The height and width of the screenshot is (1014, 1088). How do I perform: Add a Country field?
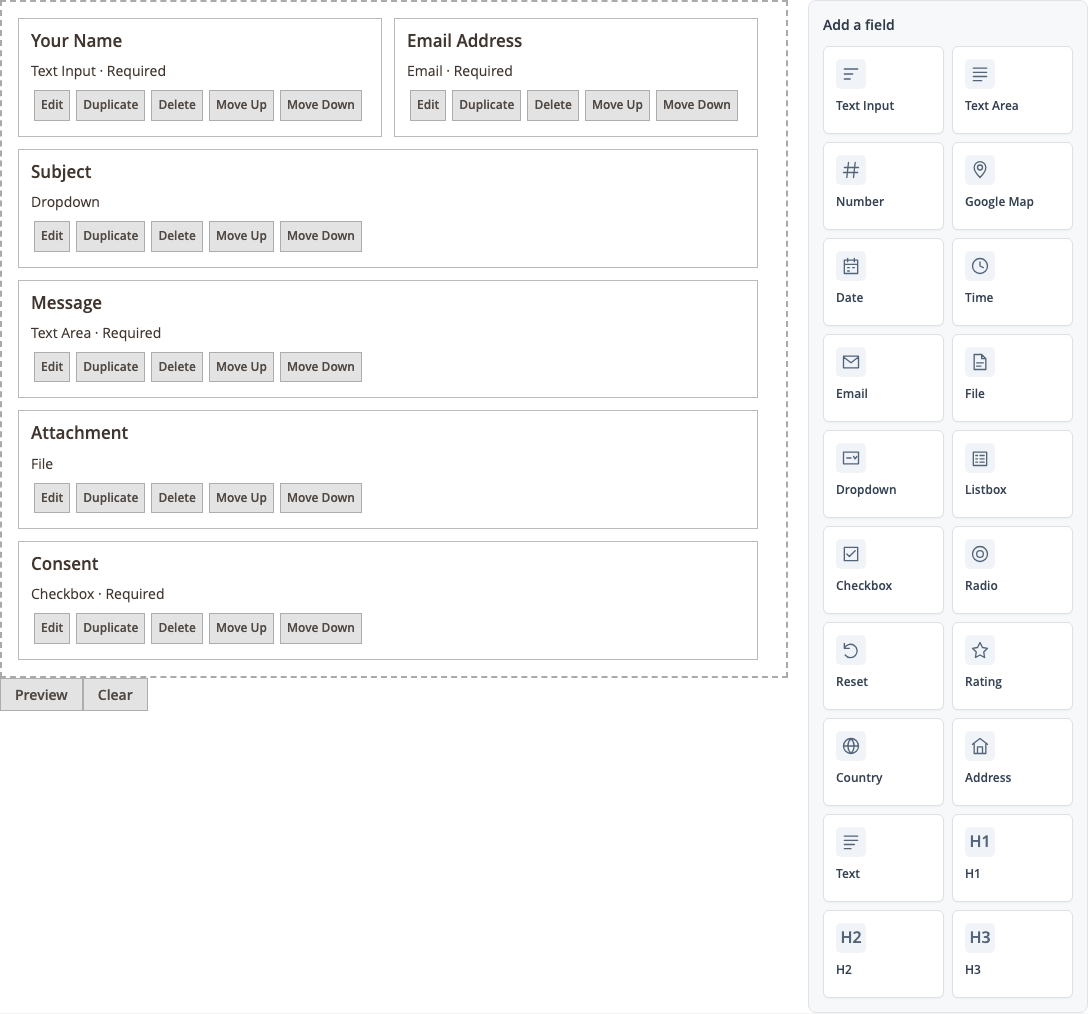pyautogui.click(x=883, y=762)
